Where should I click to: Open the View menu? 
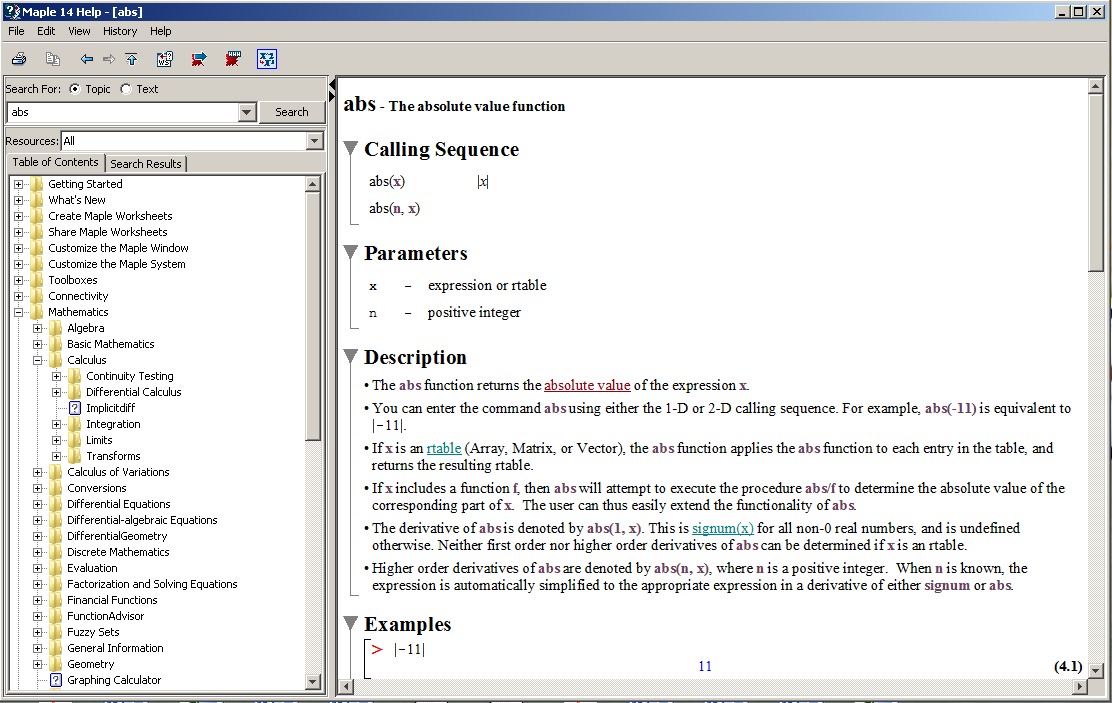coord(79,31)
